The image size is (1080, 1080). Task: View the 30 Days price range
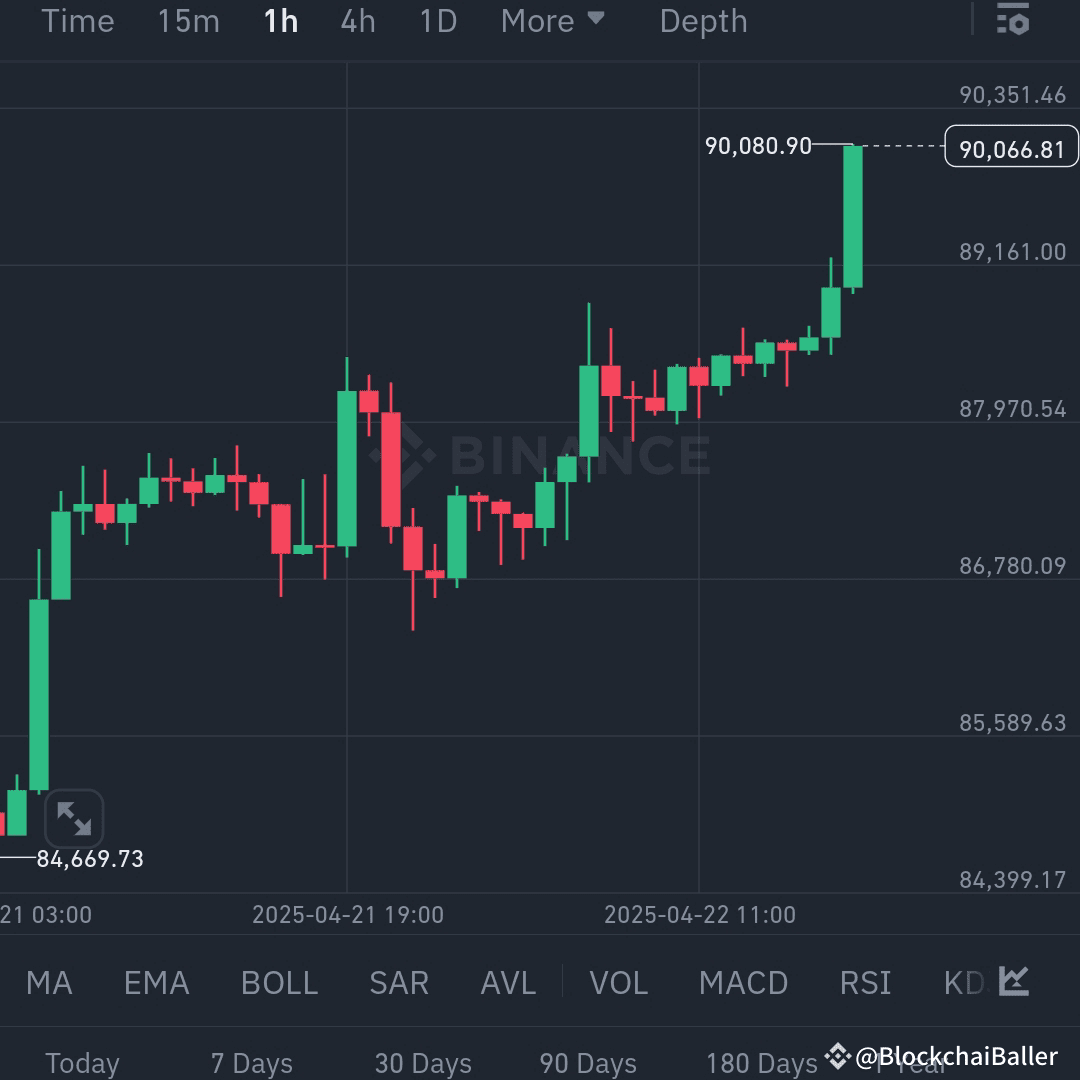click(423, 1063)
